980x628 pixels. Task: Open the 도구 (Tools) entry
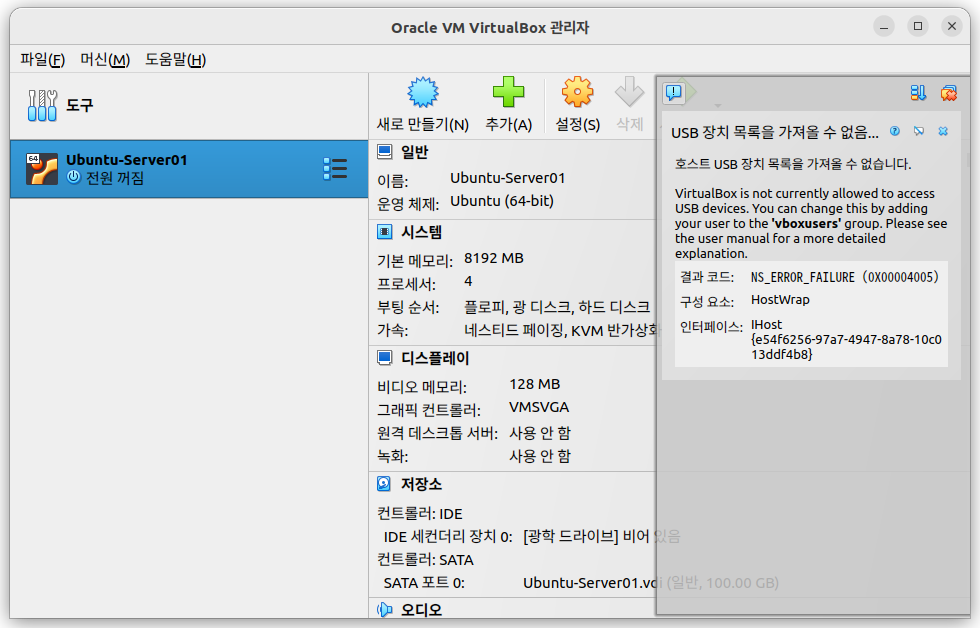tap(189, 106)
